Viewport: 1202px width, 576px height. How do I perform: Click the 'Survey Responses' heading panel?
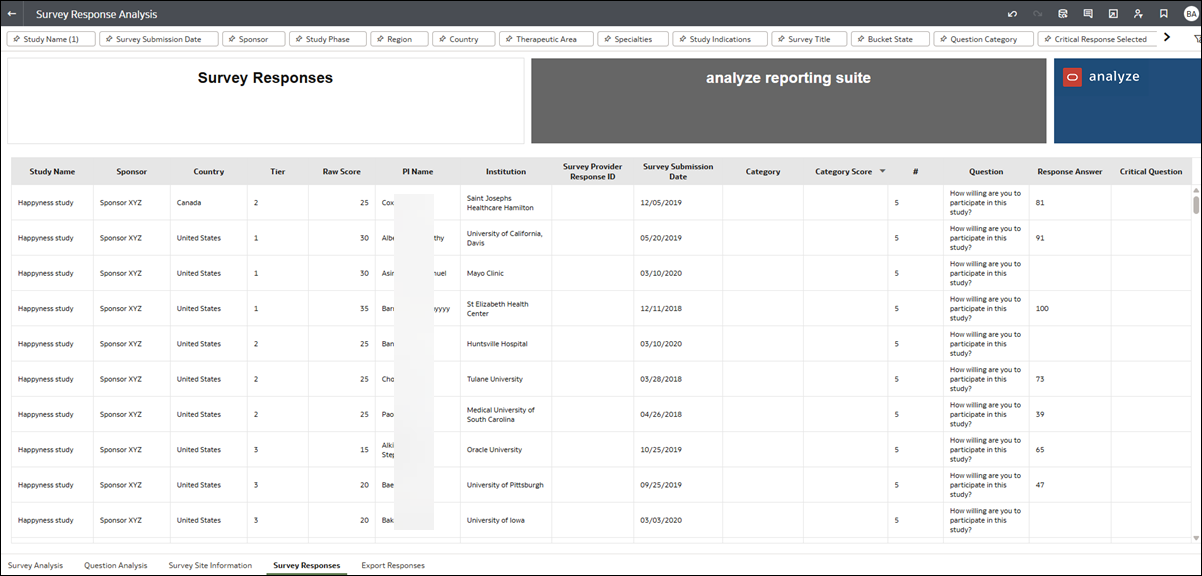point(266,100)
